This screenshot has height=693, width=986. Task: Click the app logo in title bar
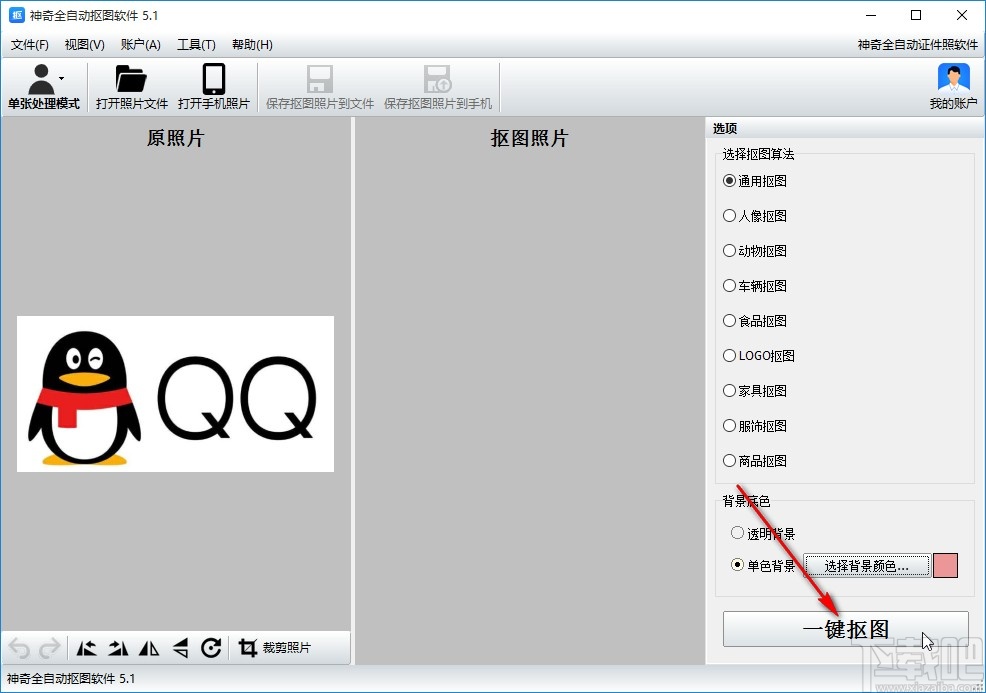coord(17,15)
